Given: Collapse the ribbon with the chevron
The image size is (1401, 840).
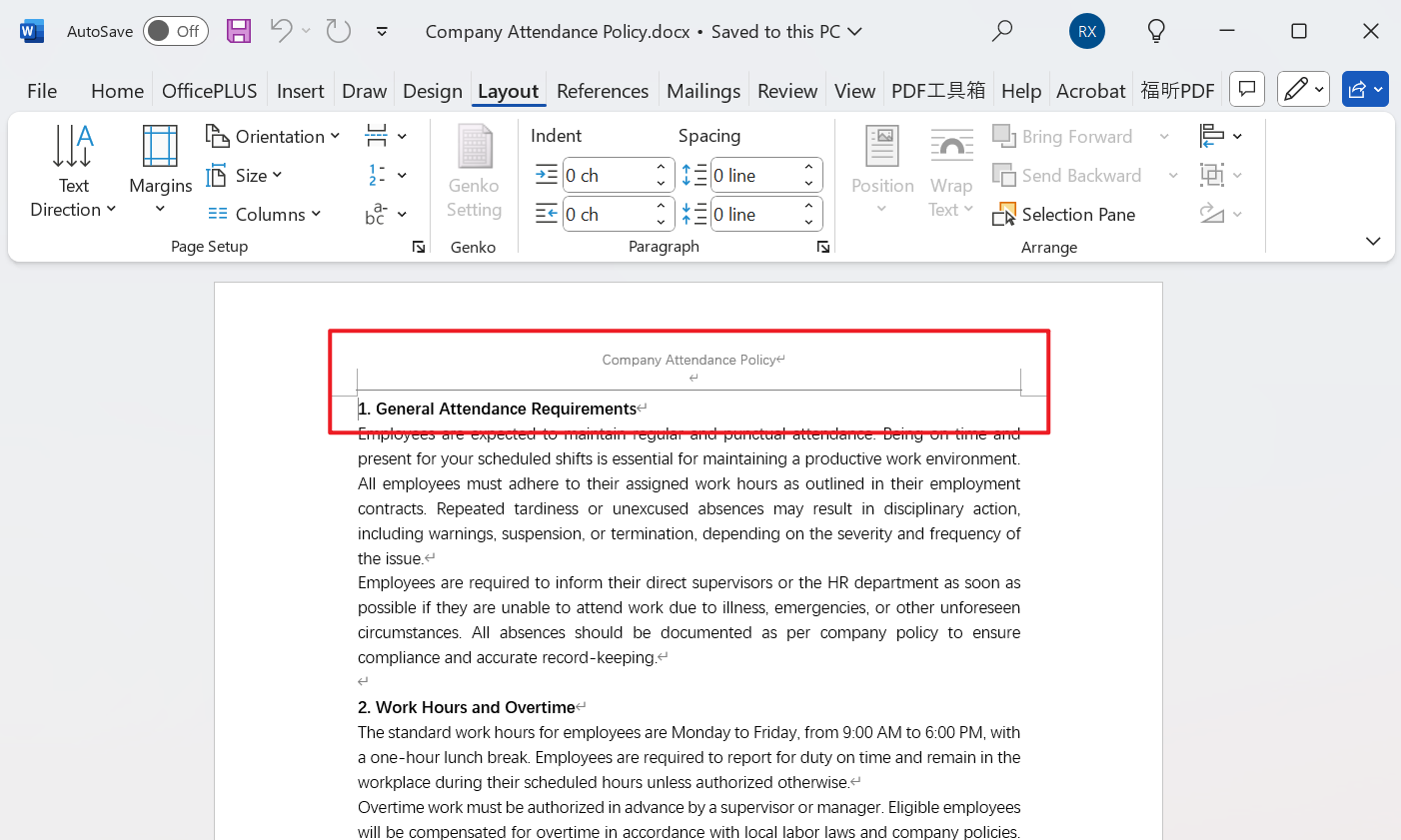Looking at the screenshot, I should [x=1373, y=241].
